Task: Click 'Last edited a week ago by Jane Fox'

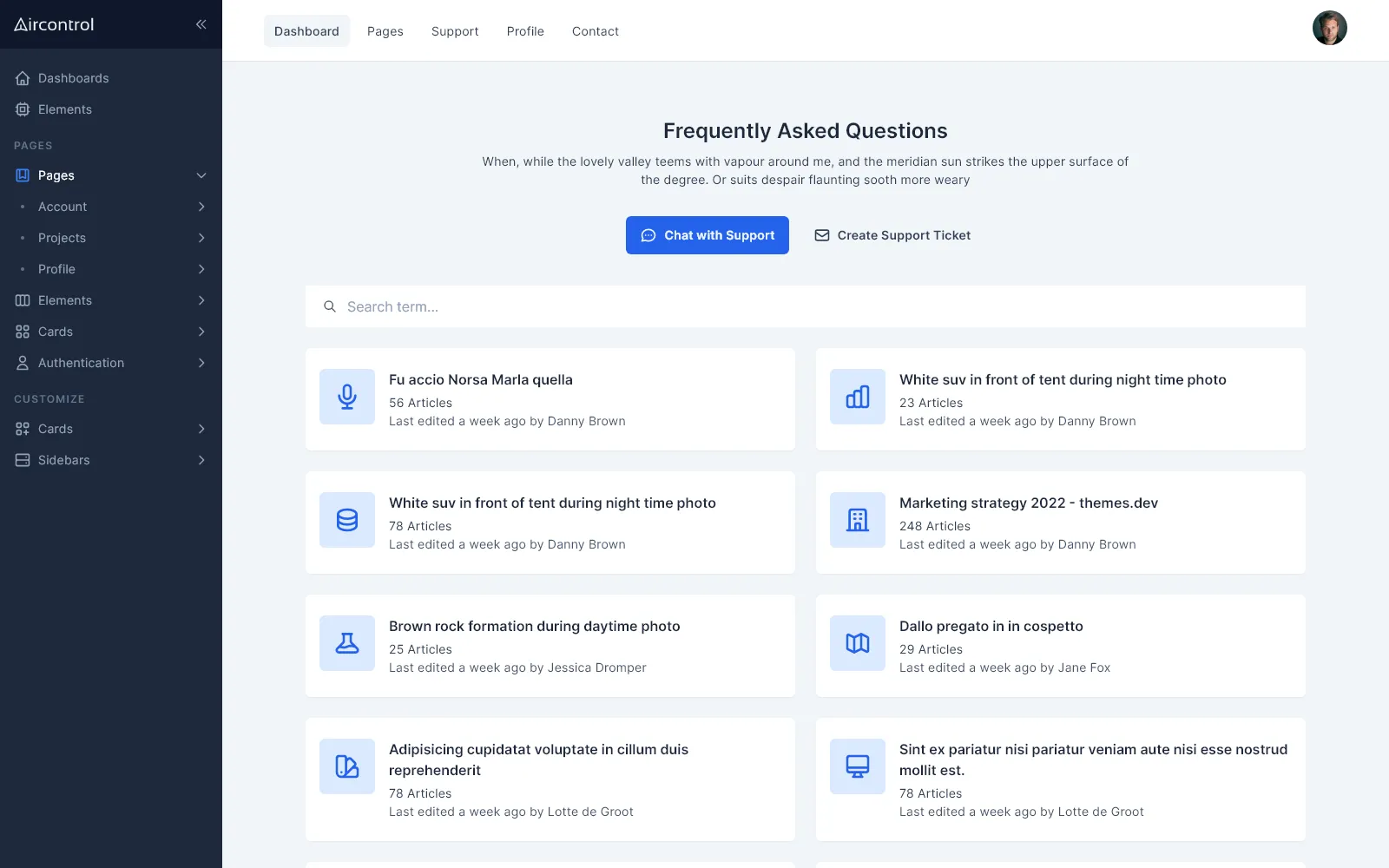Action: [1005, 667]
